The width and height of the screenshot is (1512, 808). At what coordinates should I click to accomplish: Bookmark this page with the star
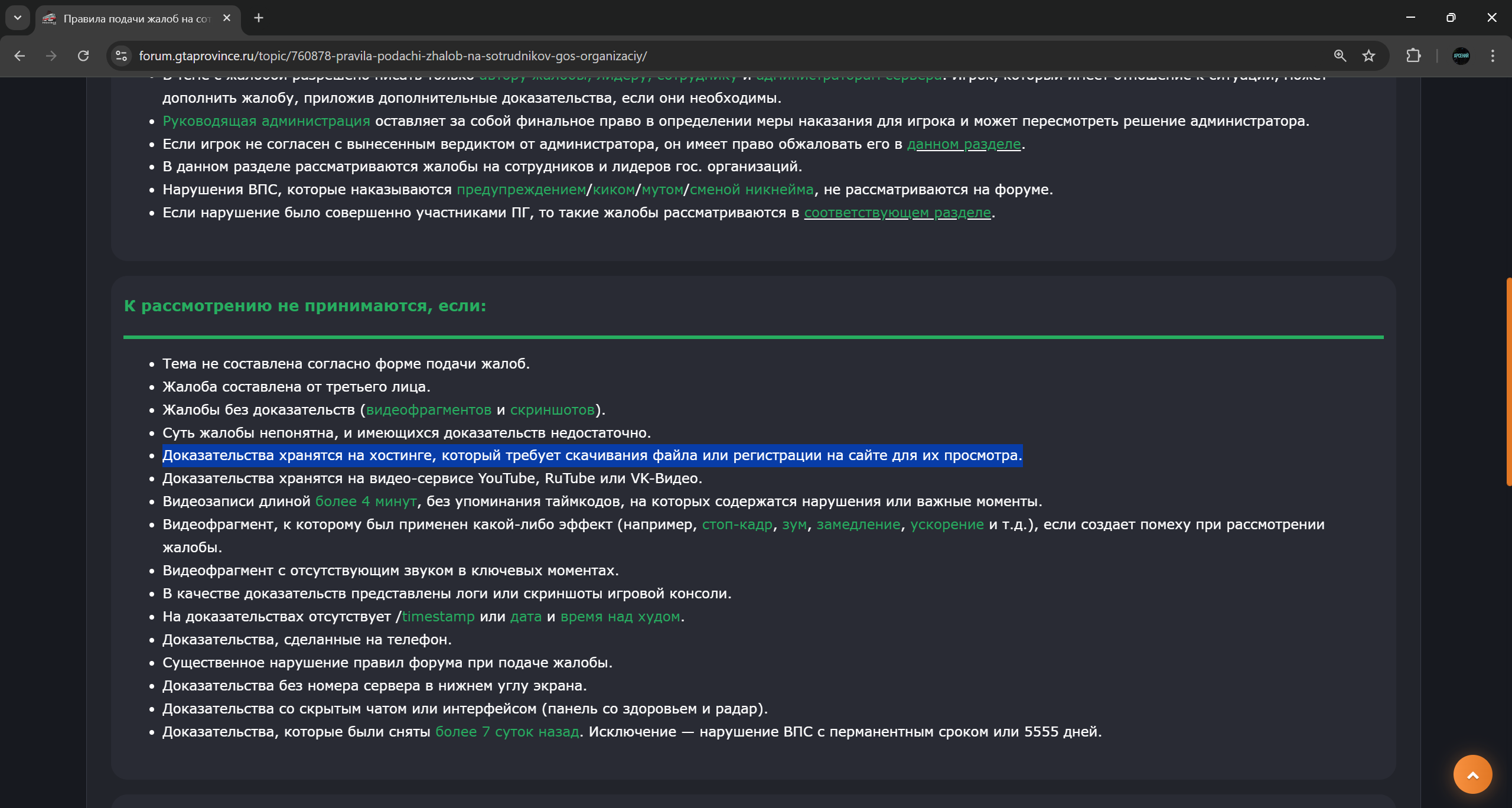click(x=1368, y=56)
